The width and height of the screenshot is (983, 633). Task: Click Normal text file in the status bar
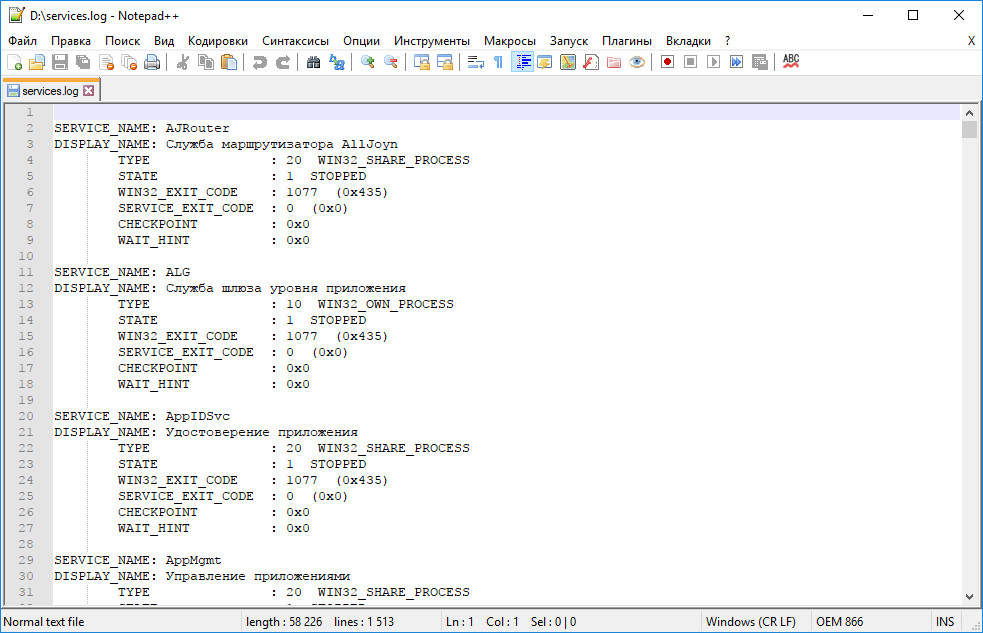pos(44,622)
